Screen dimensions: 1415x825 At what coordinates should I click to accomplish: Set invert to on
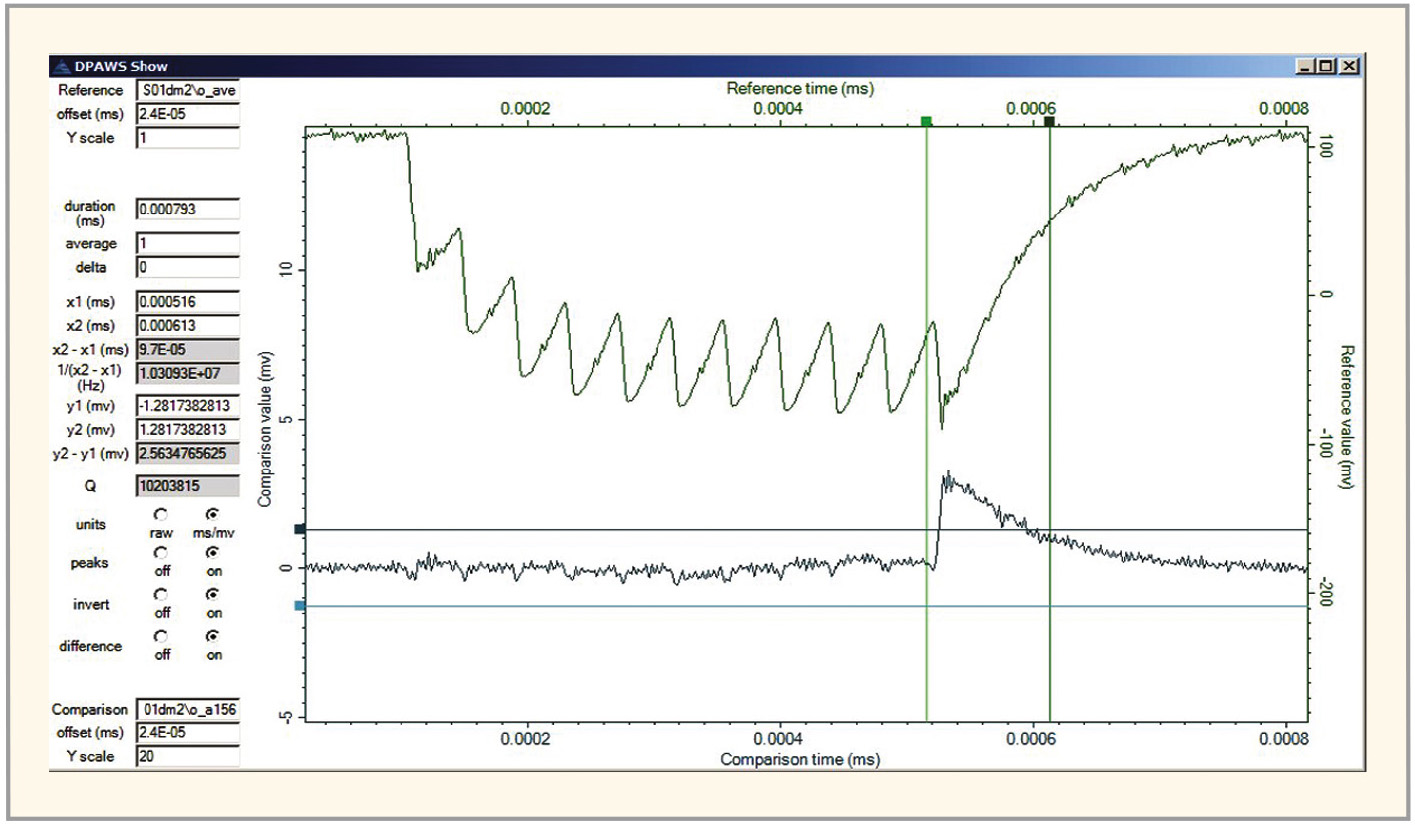click(211, 592)
